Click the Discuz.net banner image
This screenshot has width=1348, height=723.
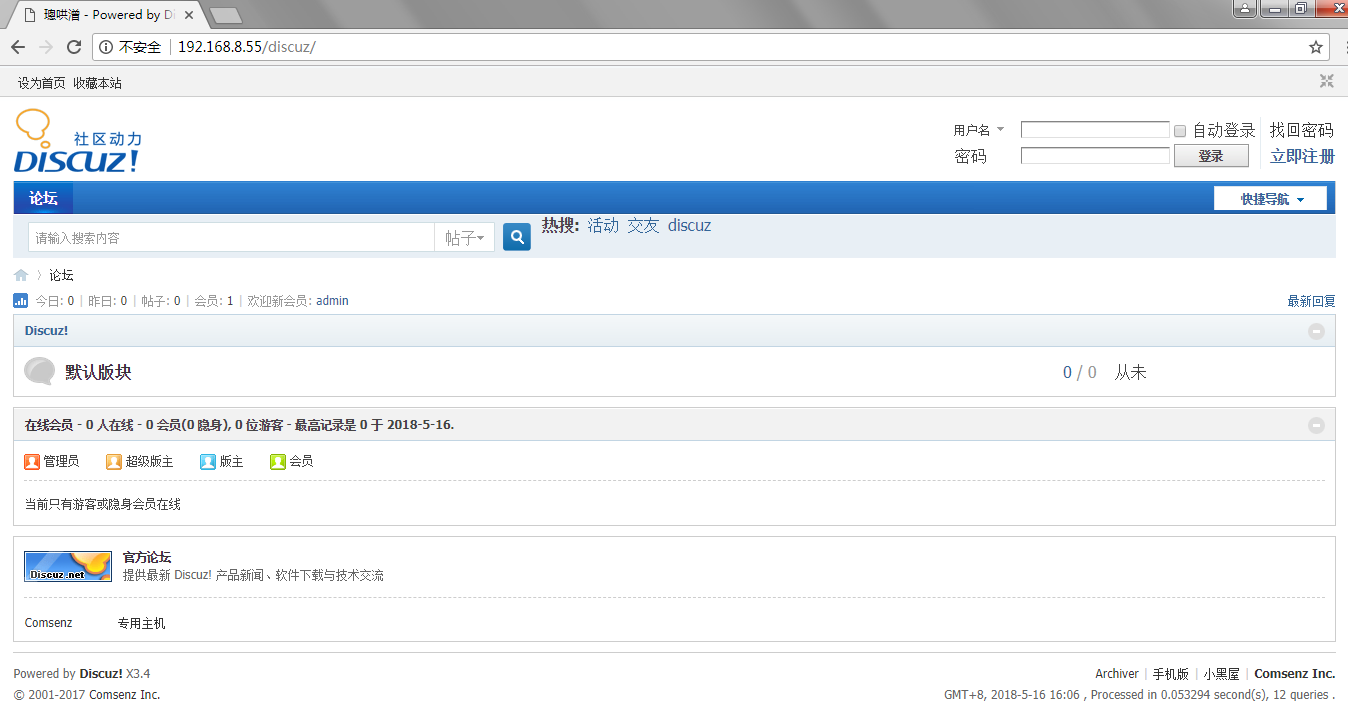(x=68, y=566)
